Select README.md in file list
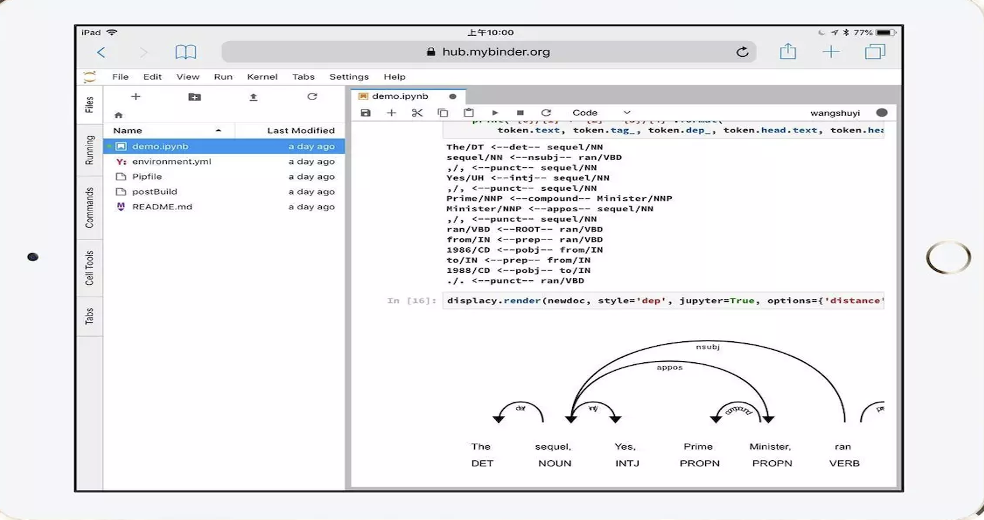 point(224,206)
